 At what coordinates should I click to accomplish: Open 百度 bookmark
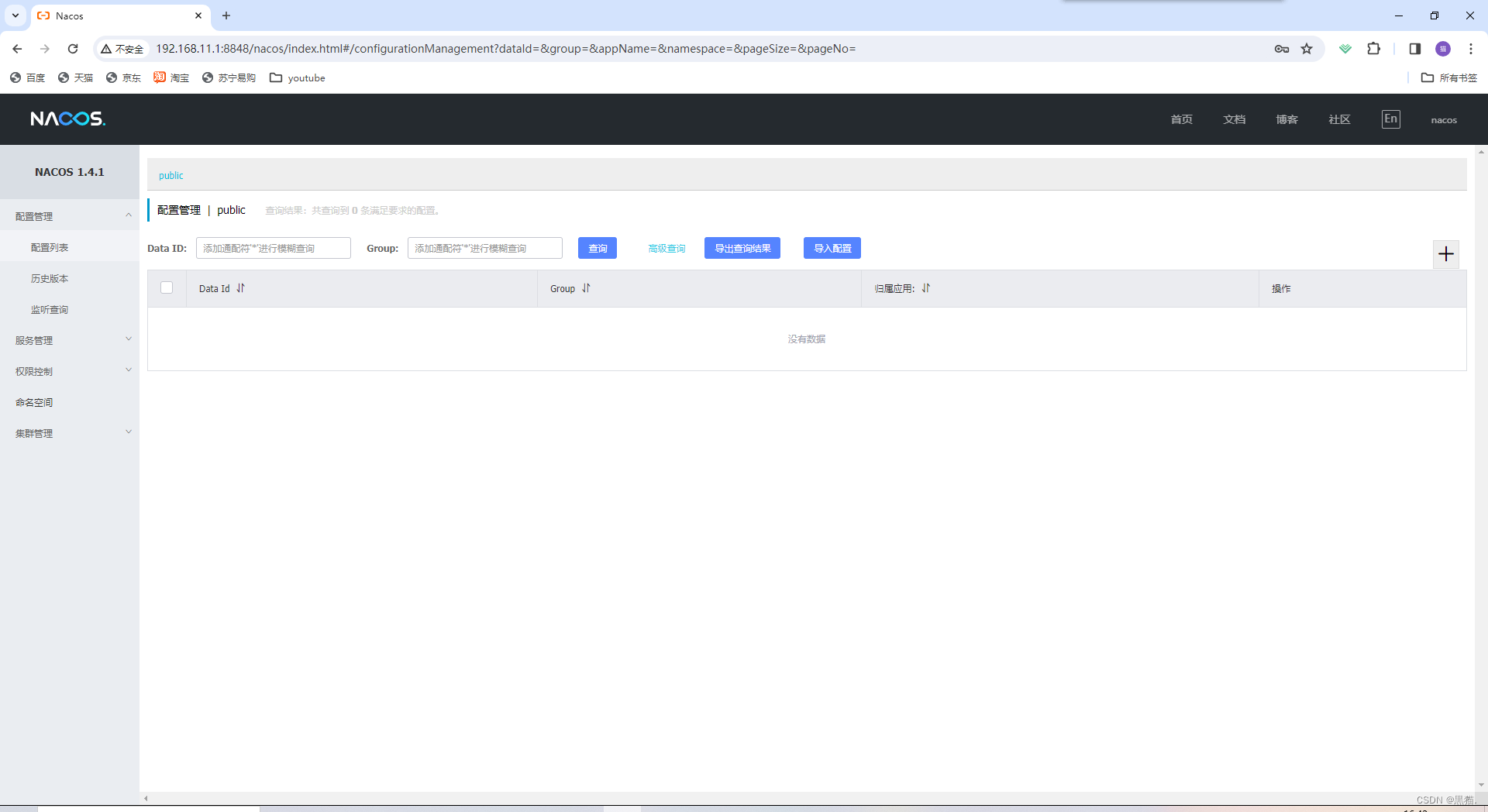coord(28,77)
